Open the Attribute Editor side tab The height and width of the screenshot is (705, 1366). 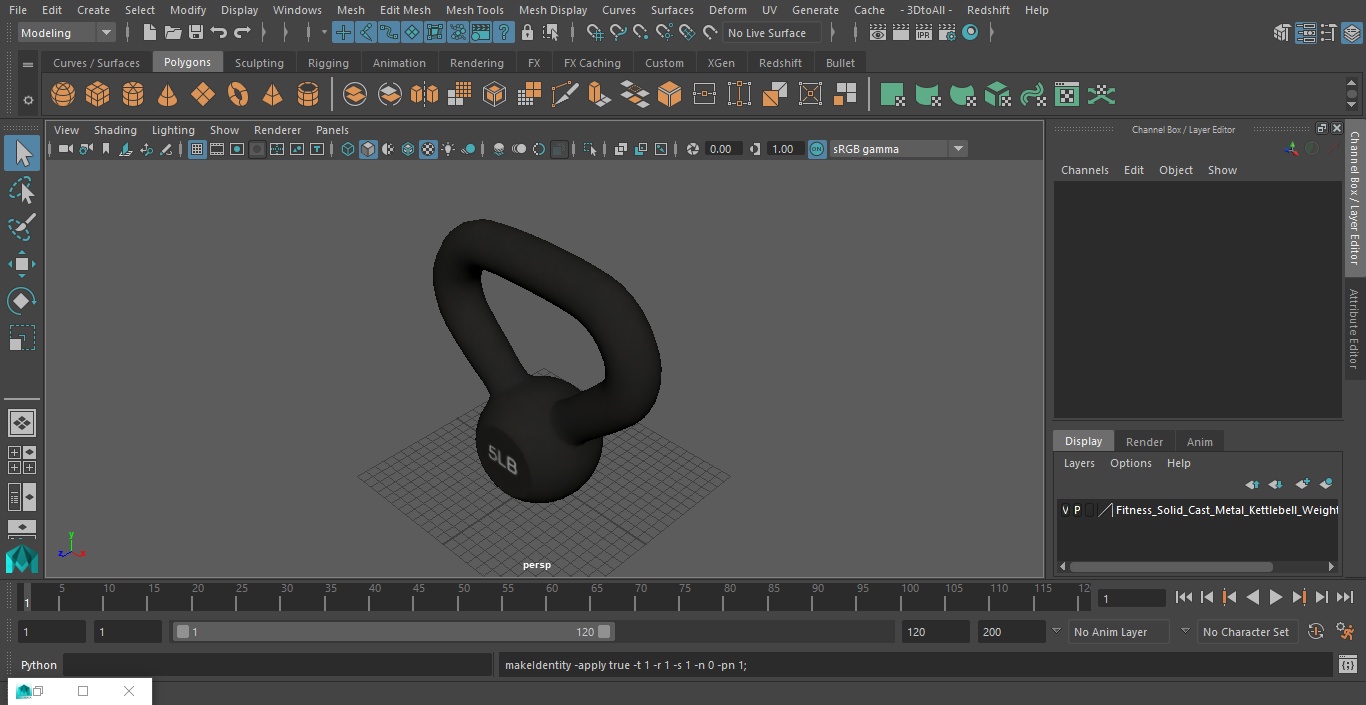[1354, 330]
